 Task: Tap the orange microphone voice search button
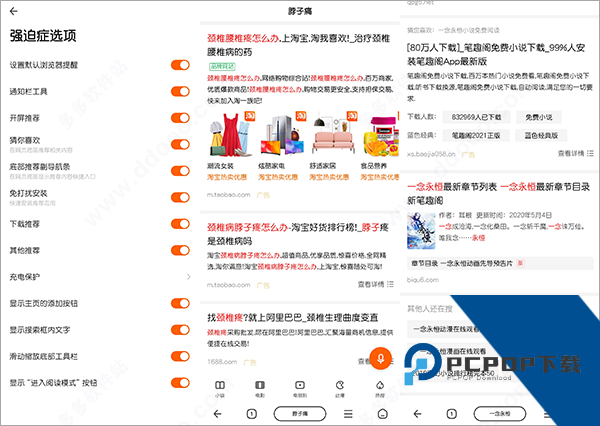pyautogui.click(x=380, y=356)
